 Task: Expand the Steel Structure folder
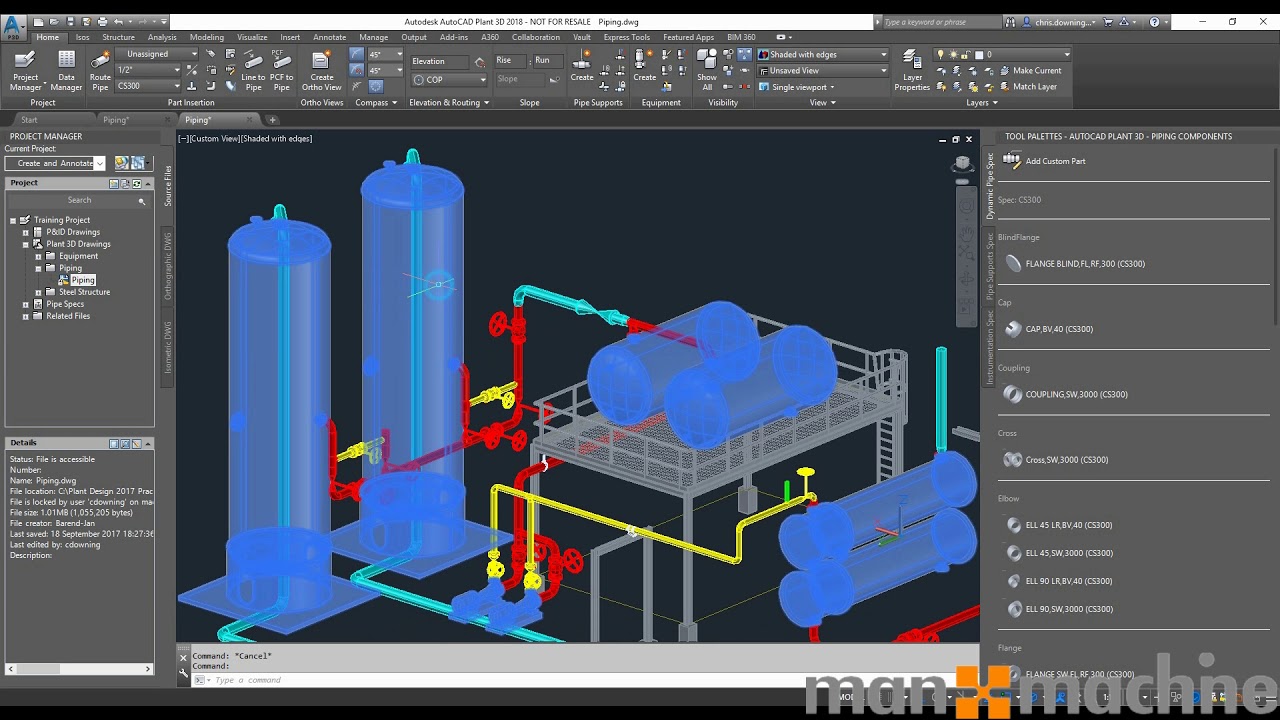[38, 292]
